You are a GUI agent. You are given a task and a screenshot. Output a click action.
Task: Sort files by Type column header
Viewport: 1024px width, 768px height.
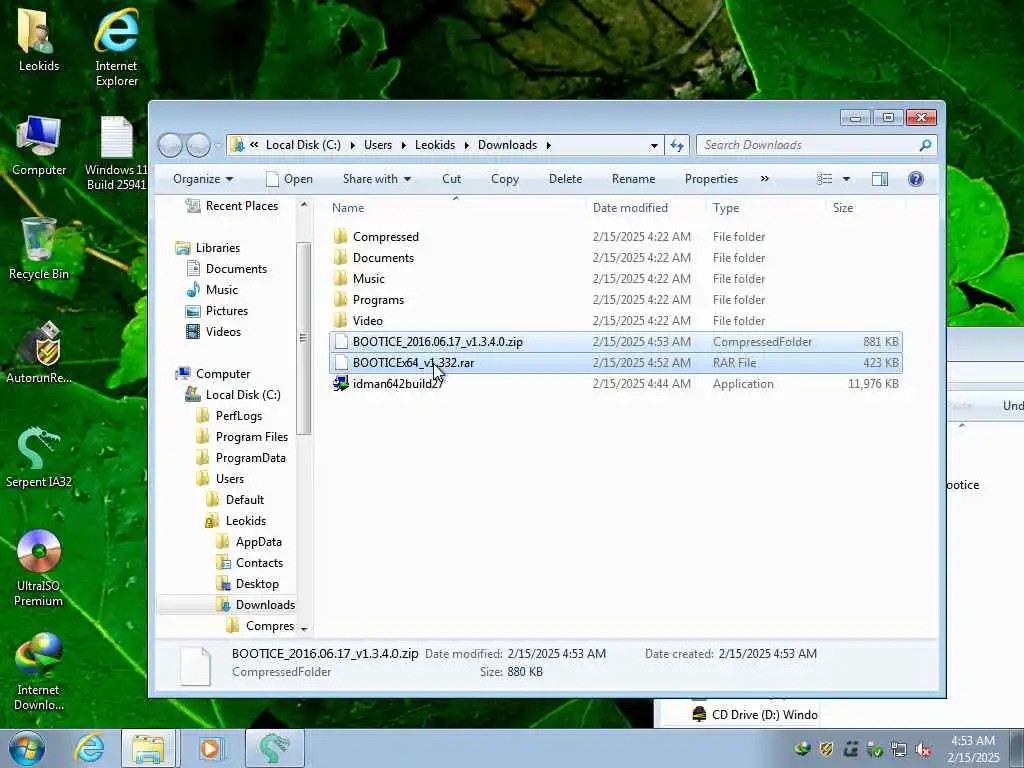[x=765, y=208]
